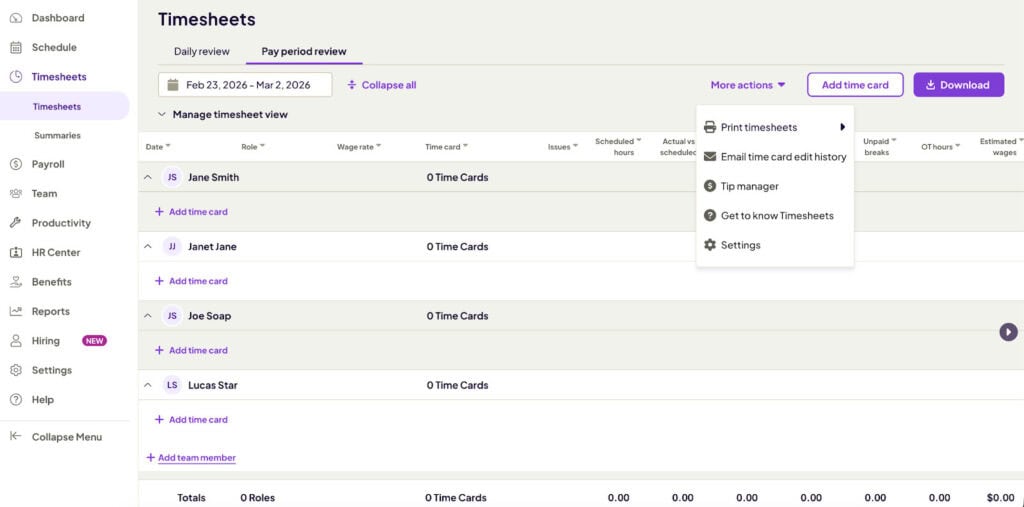
Task: Click the Timesheets clock icon in sidebar
Action: (x=16, y=76)
